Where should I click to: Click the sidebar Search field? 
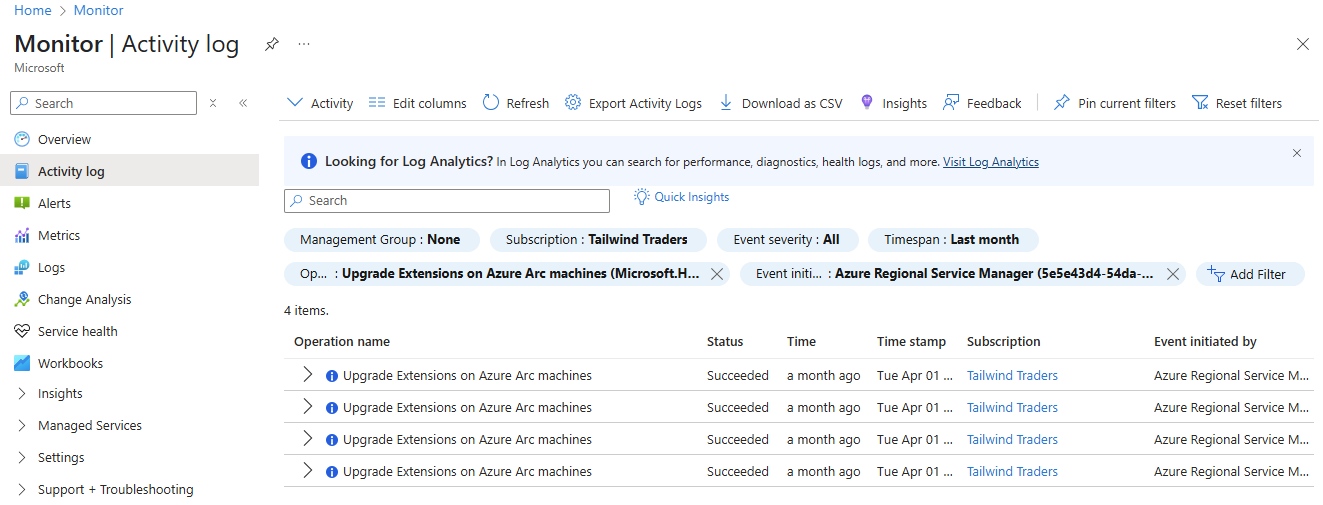104,103
